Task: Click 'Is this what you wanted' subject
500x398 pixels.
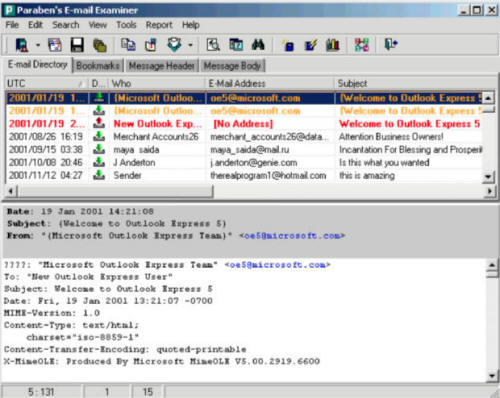Action: (384, 163)
